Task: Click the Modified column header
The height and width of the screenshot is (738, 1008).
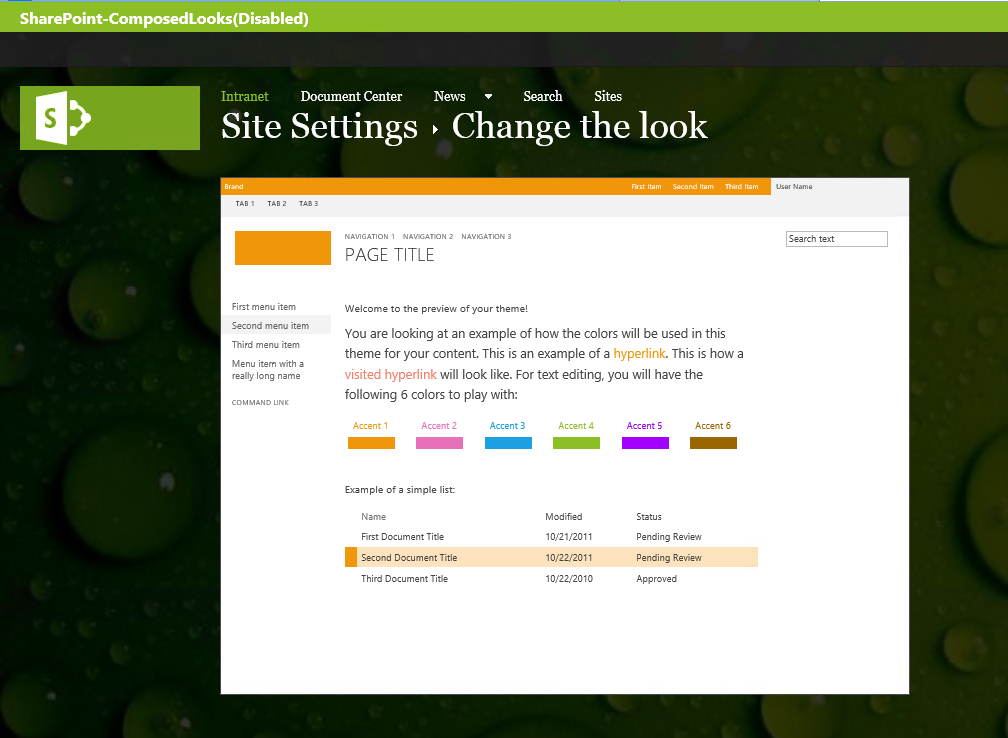Action: click(564, 517)
